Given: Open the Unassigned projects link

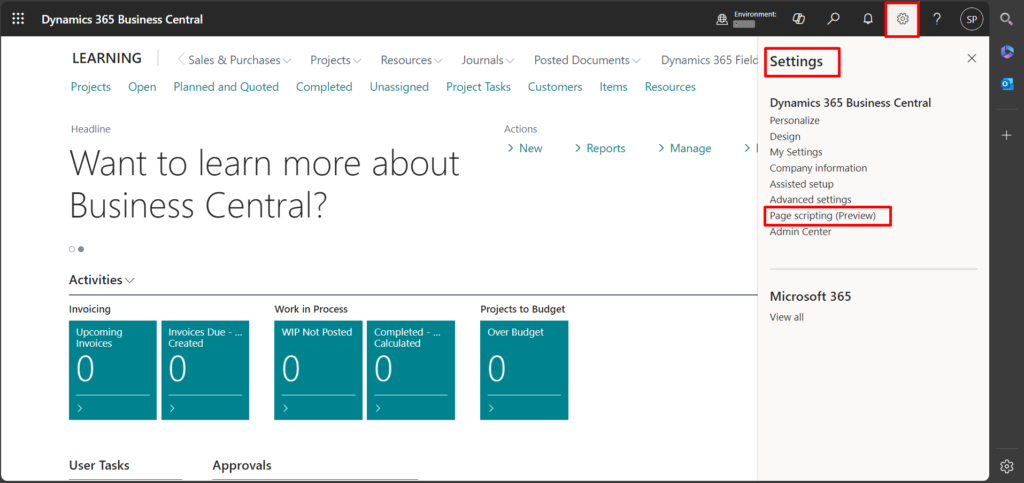Looking at the screenshot, I should coord(399,87).
